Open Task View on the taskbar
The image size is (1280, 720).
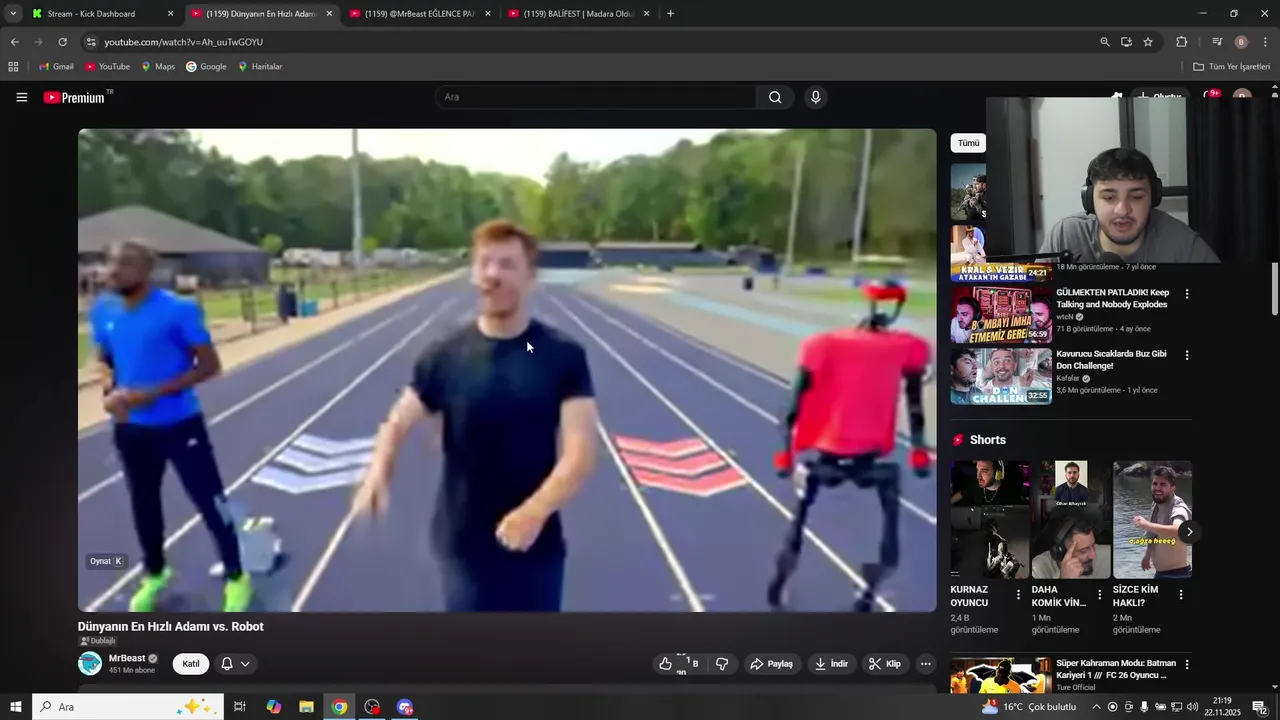240,707
